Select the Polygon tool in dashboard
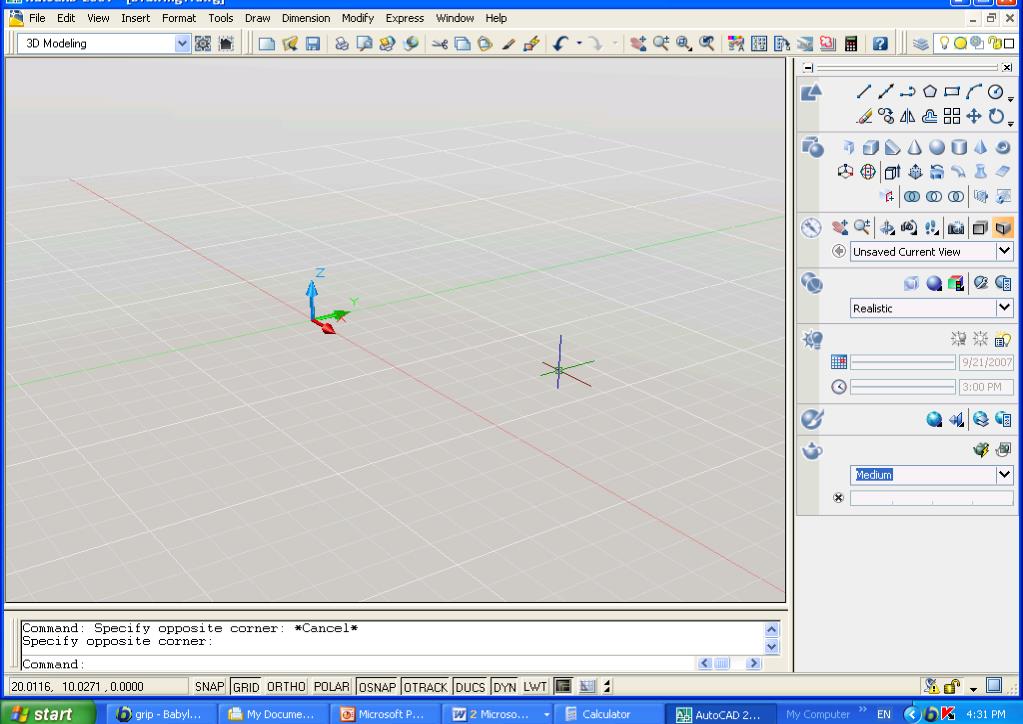Screen dimensions: 1023x724 coord(930,92)
